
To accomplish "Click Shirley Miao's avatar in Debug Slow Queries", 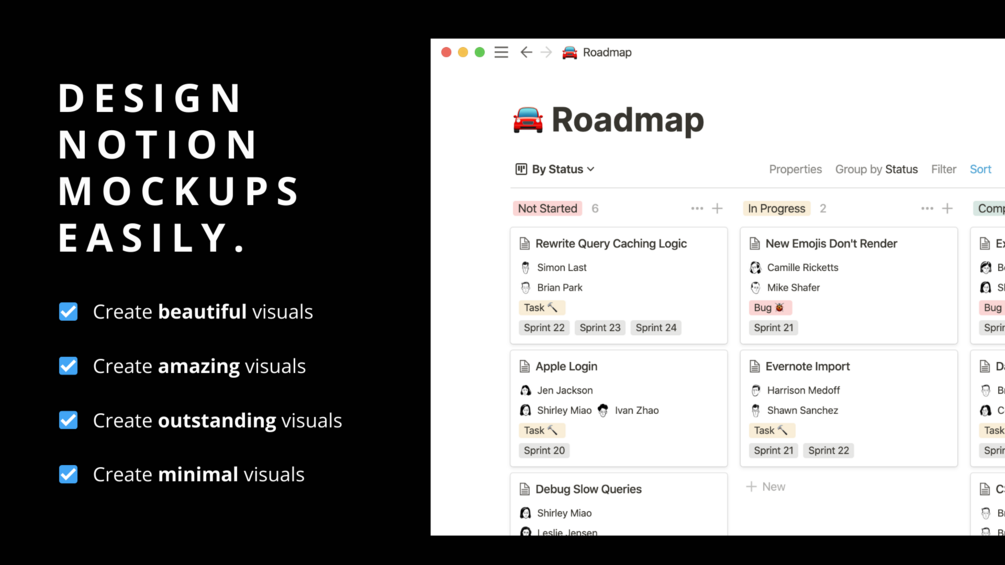I will tap(526, 513).
